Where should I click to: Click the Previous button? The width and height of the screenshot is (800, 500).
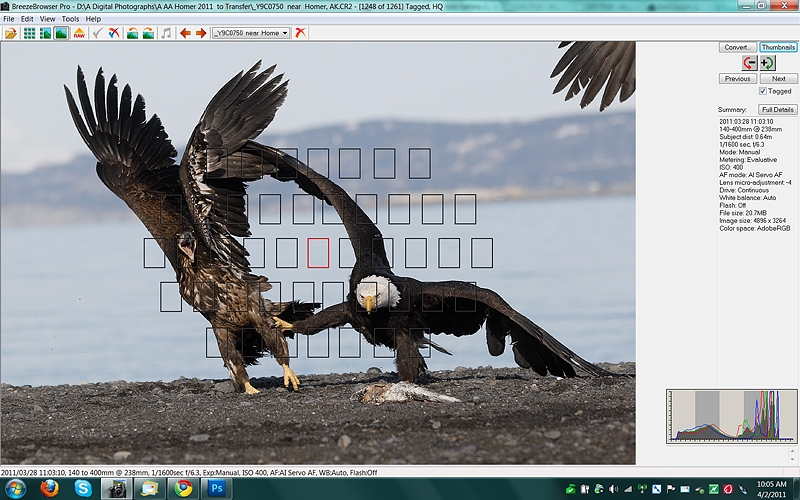pyautogui.click(x=738, y=79)
